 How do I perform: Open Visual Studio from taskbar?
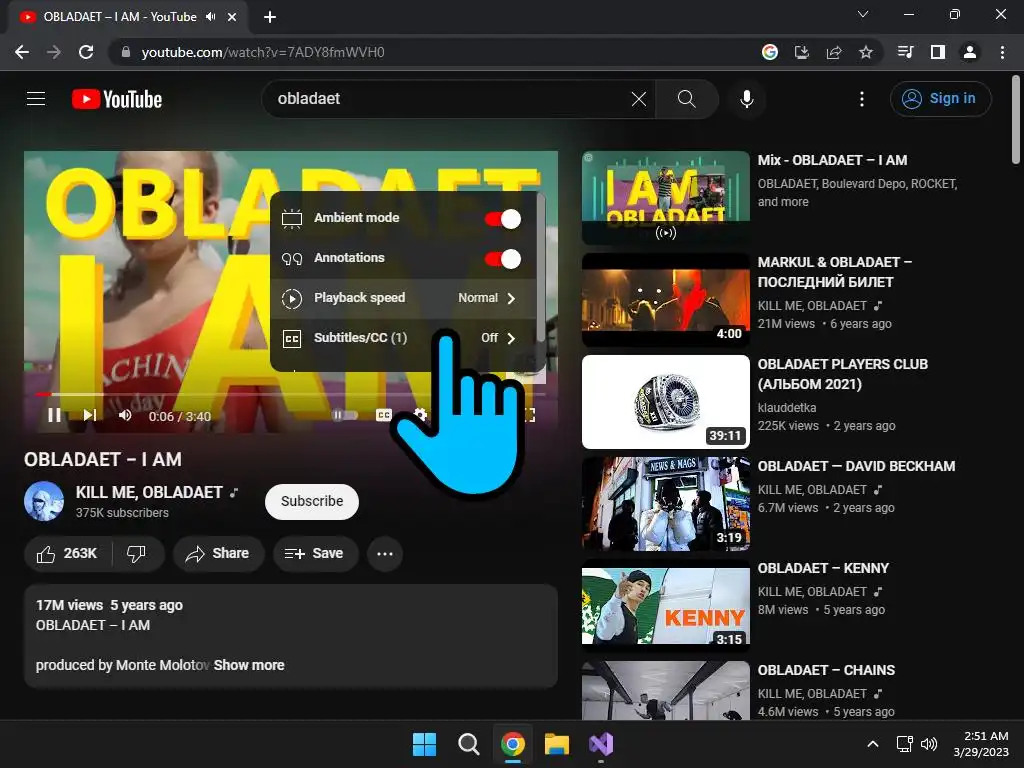click(x=601, y=744)
